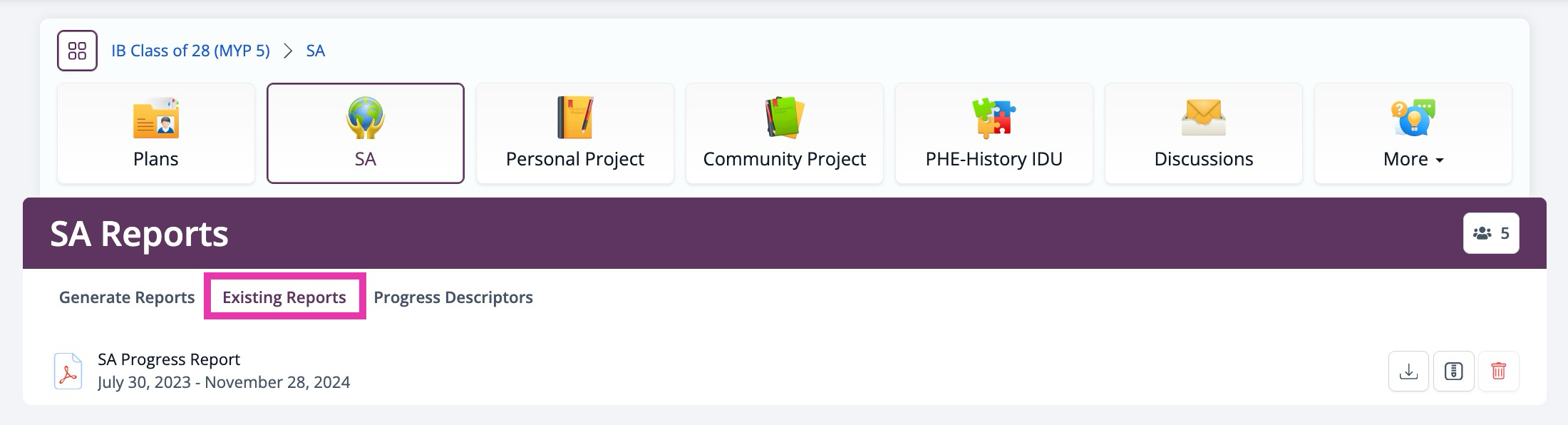The image size is (1568, 425).
Task: Open the Progress Descriptors tab
Action: click(x=453, y=297)
